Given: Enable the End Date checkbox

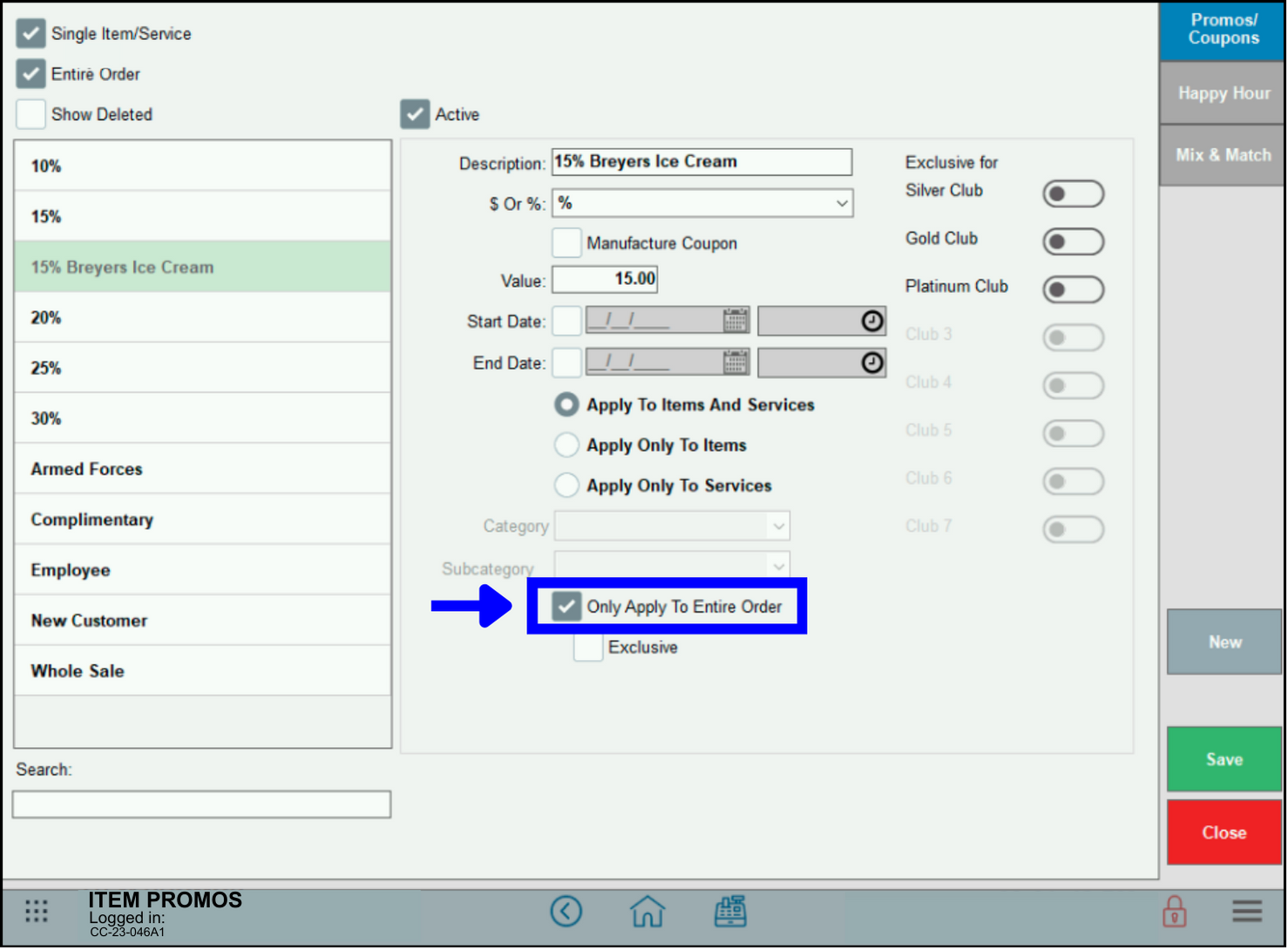Looking at the screenshot, I should coord(566,362).
